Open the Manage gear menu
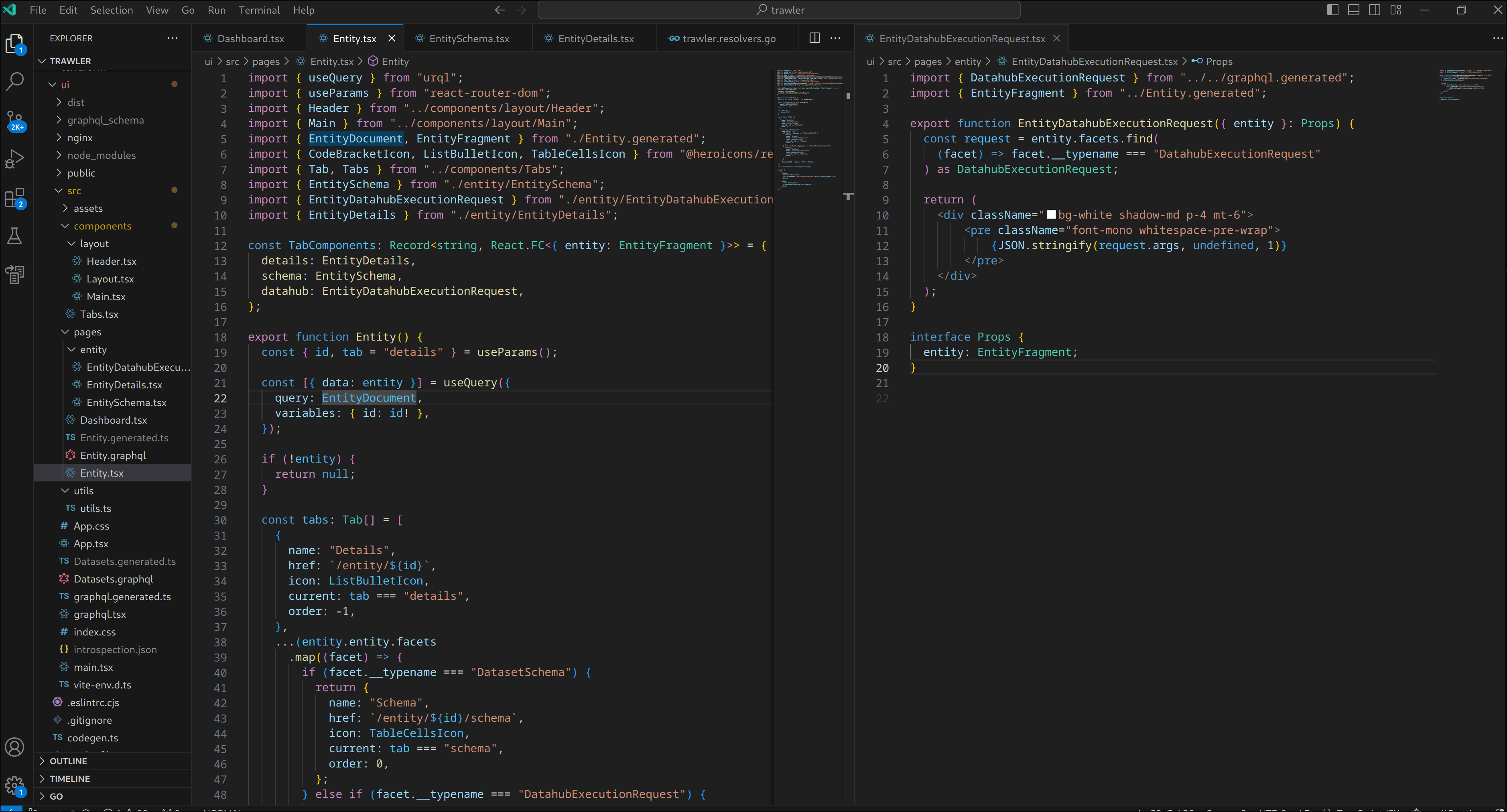1507x812 pixels. point(14,785)
